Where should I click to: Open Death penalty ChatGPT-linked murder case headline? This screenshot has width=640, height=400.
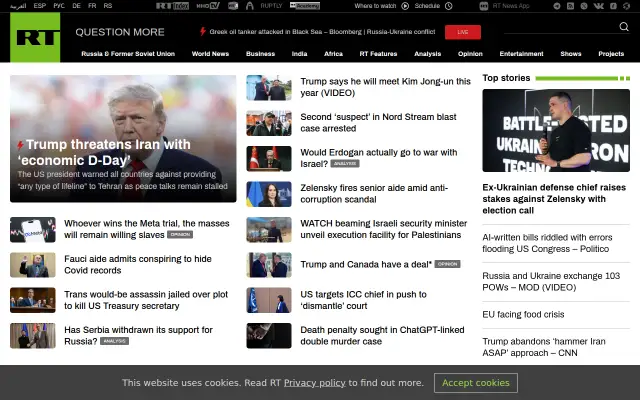pyautogui.click(x=382, y=336)
